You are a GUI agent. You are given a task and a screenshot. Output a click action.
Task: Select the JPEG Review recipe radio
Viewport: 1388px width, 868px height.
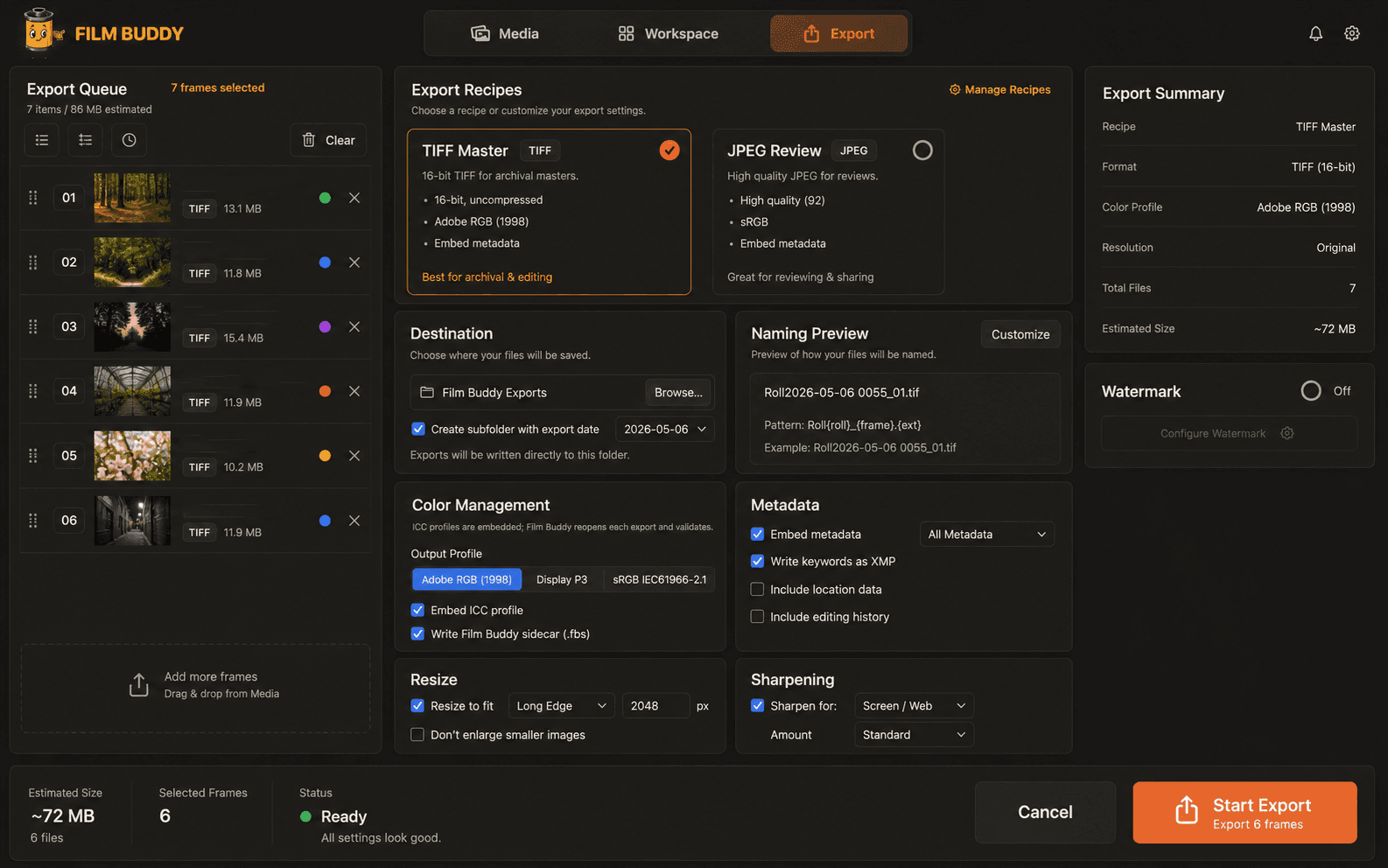pyautogui.click(x=922, y=150)
